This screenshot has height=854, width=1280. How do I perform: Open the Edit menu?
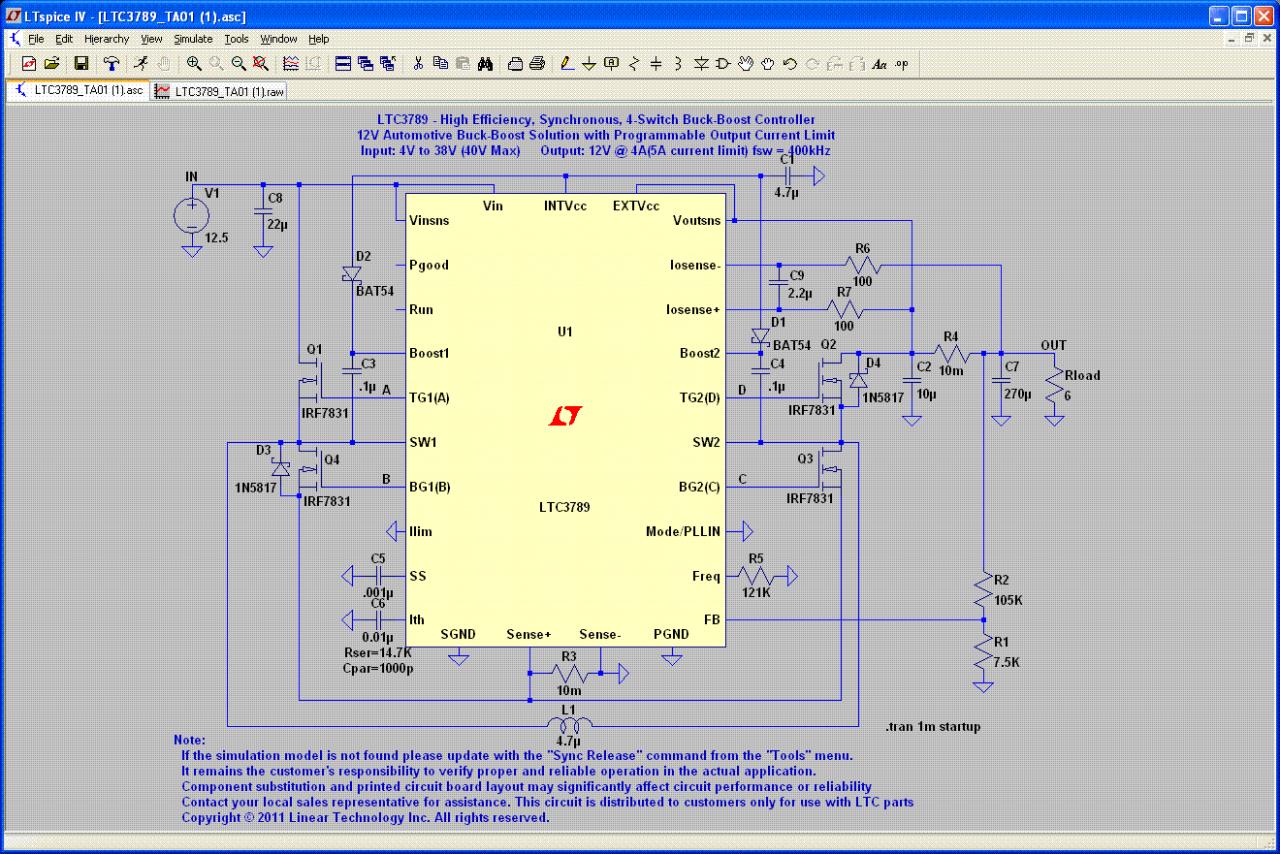tap(64, 39)
